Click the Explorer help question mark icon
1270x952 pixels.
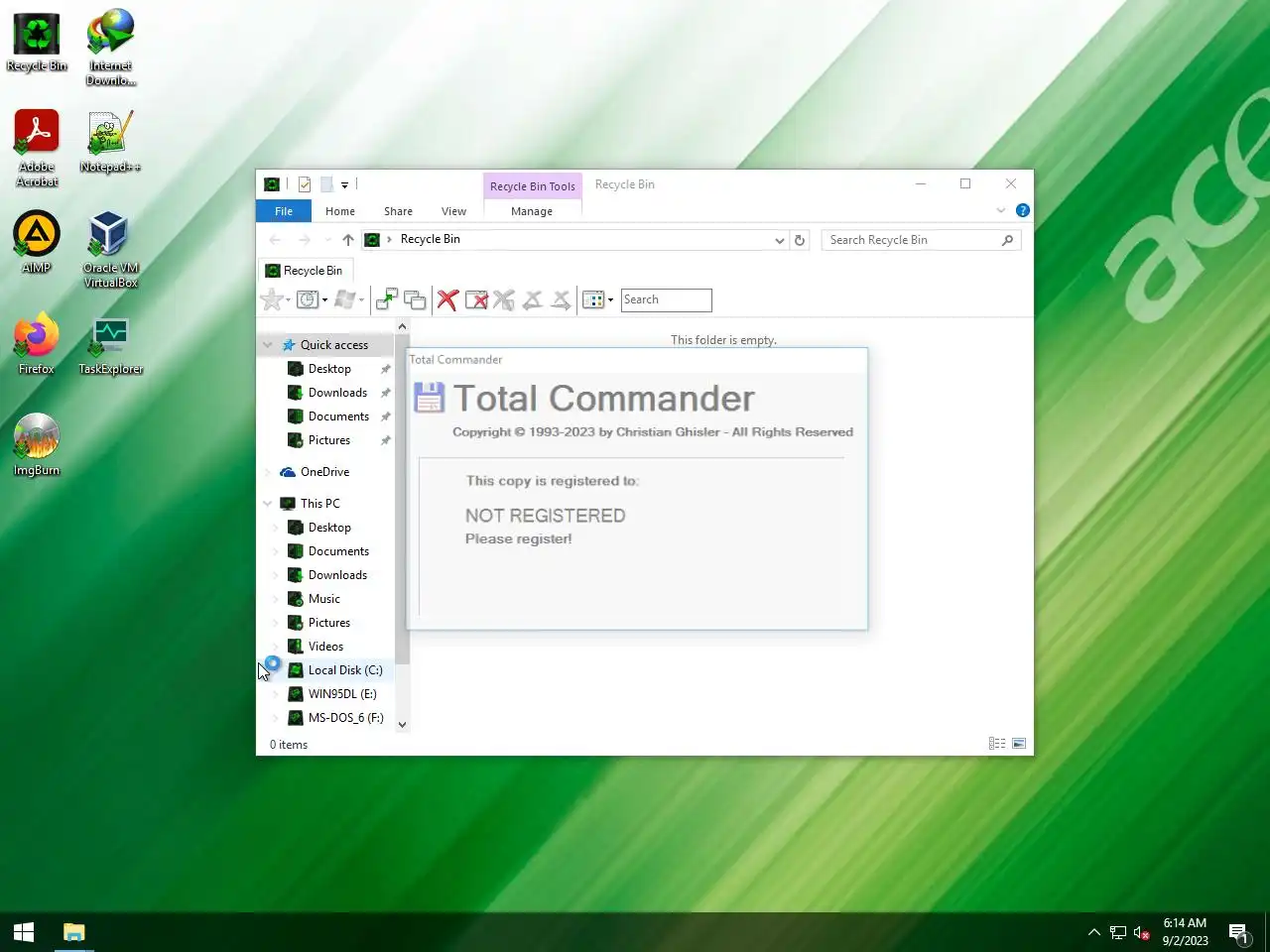(1023, 210)
